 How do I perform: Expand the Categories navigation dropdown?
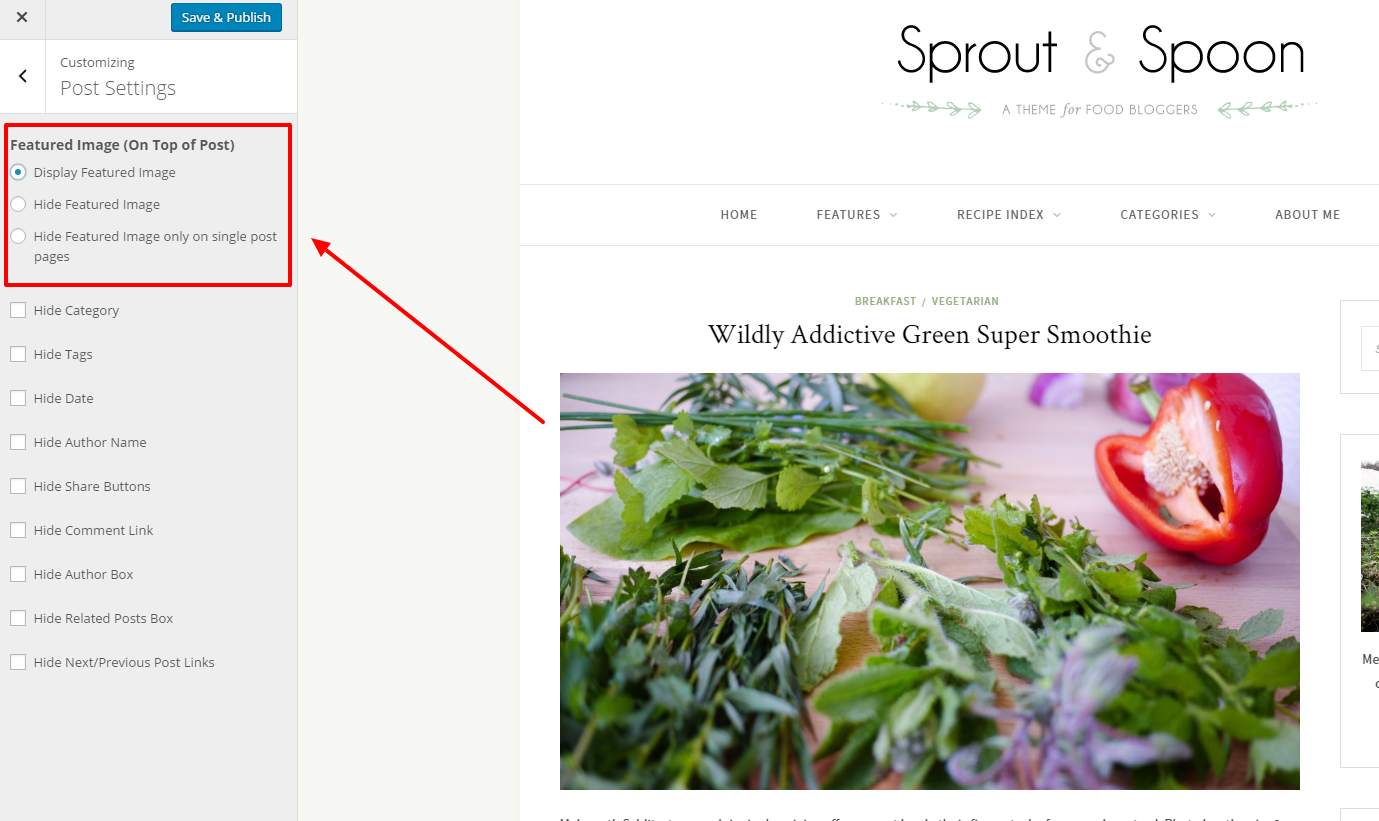coord(1168,215)
